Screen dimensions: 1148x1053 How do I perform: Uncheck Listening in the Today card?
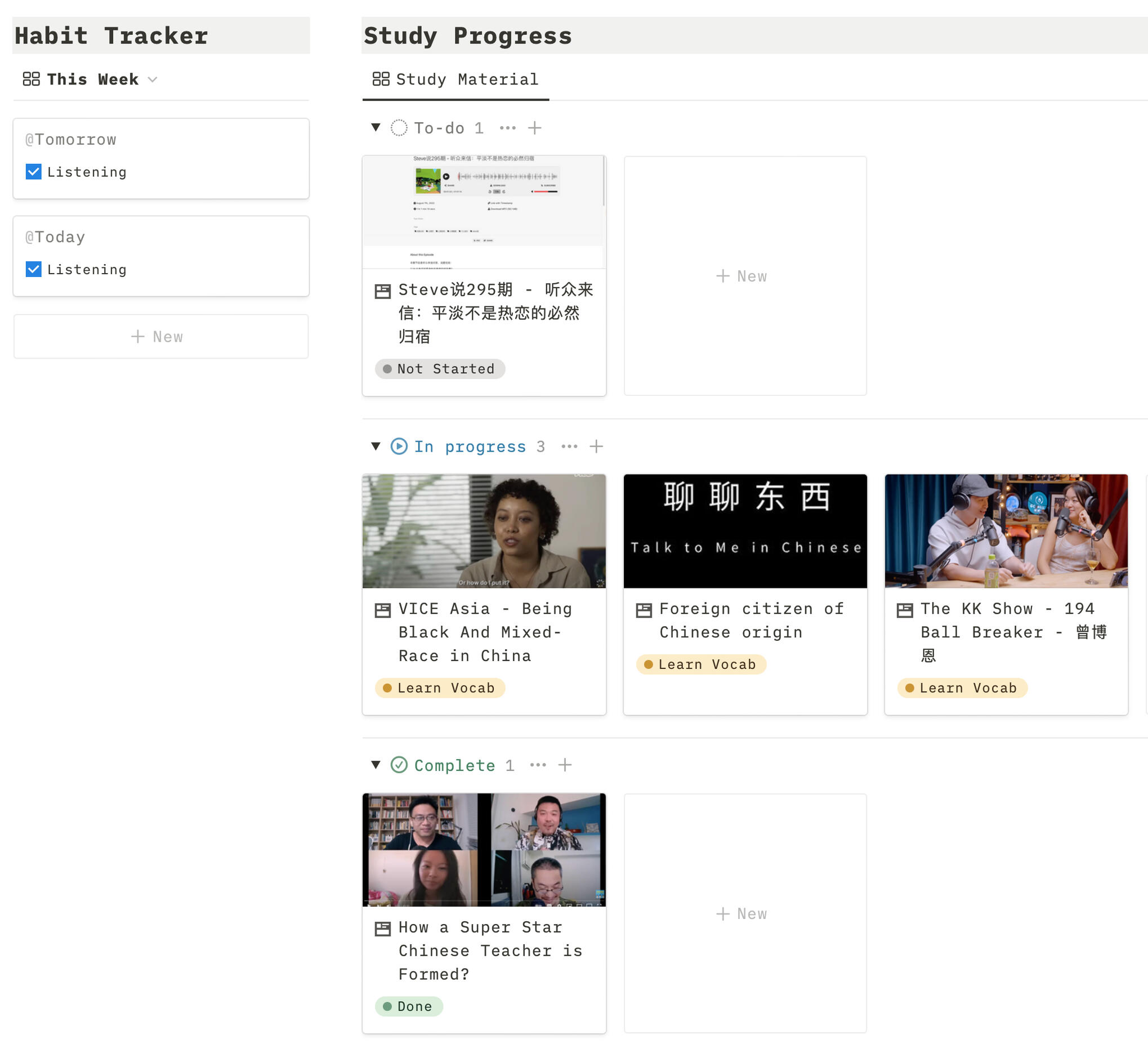(x=34, y=270)
